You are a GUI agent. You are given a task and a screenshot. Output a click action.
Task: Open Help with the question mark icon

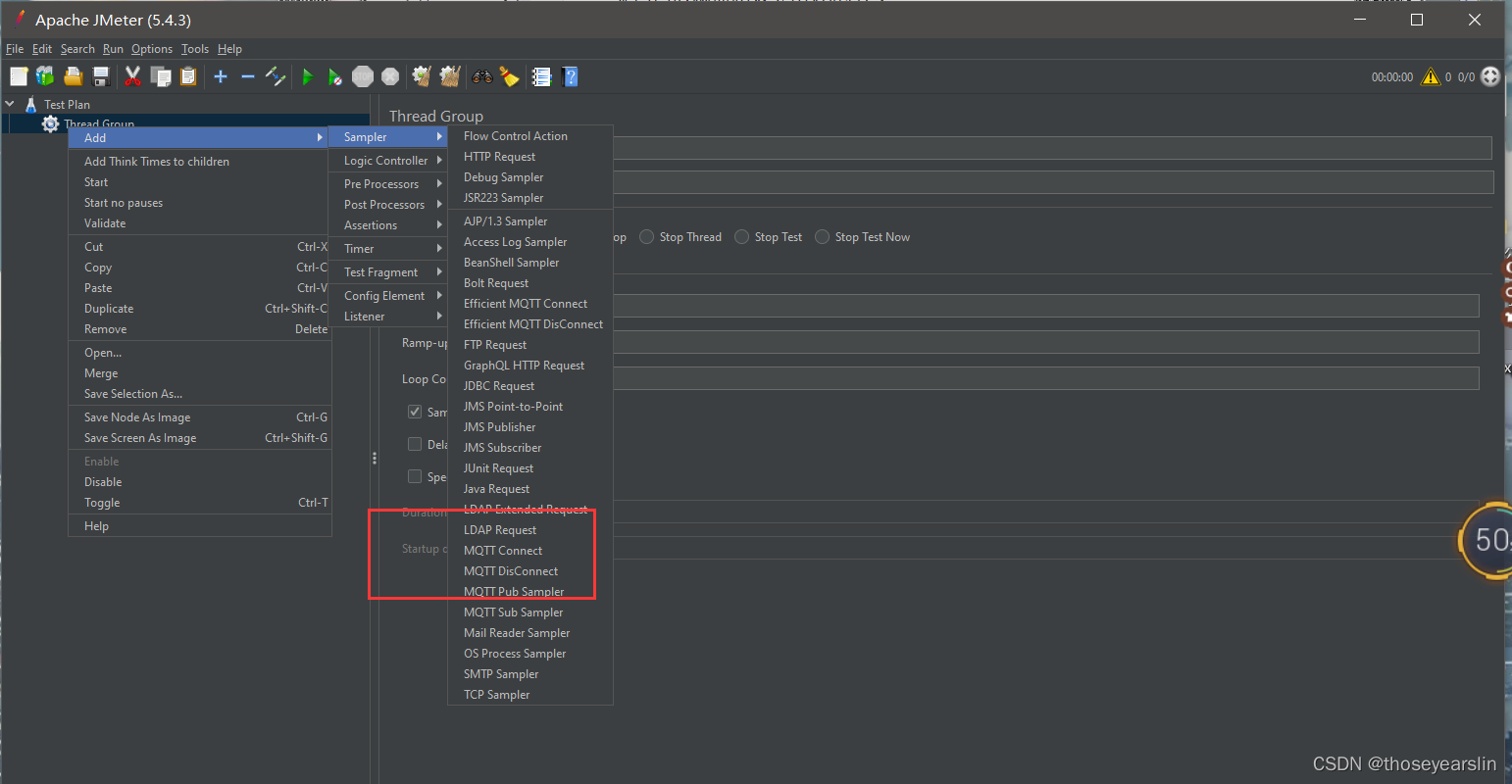click(570, 76)
